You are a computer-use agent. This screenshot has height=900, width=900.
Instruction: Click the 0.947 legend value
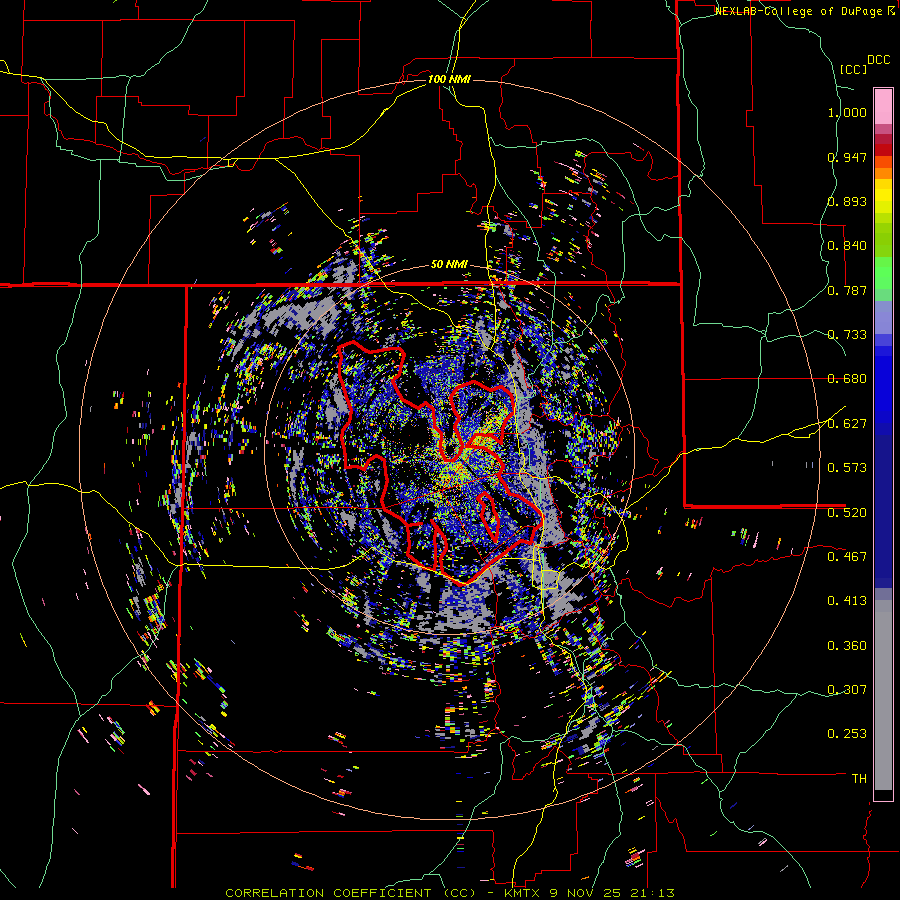(847, 157)
